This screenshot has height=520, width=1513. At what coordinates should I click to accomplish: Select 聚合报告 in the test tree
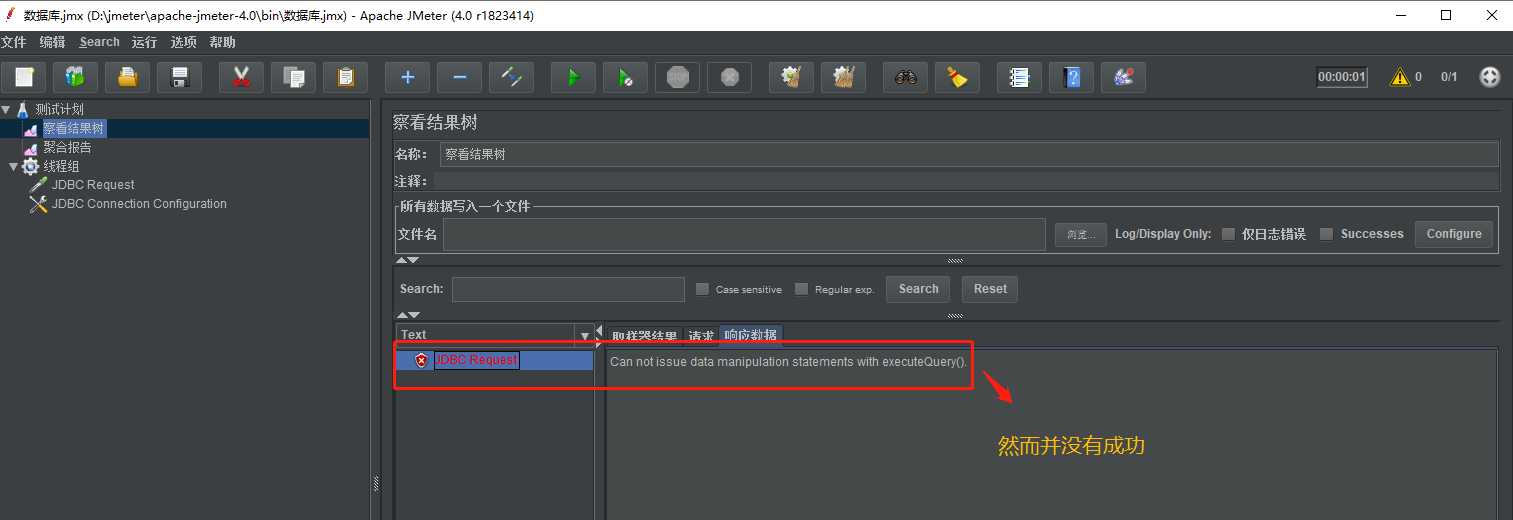[67, 147]
